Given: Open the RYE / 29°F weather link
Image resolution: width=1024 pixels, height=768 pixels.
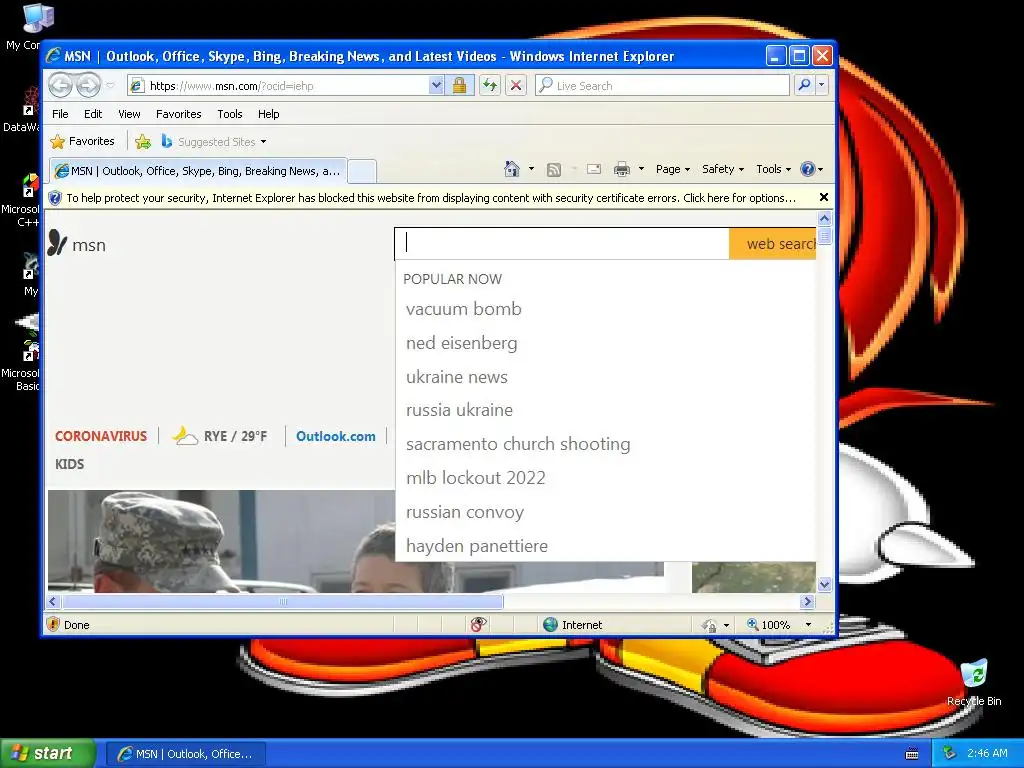Looking at the screenshot, I should (x=219, y=436).
